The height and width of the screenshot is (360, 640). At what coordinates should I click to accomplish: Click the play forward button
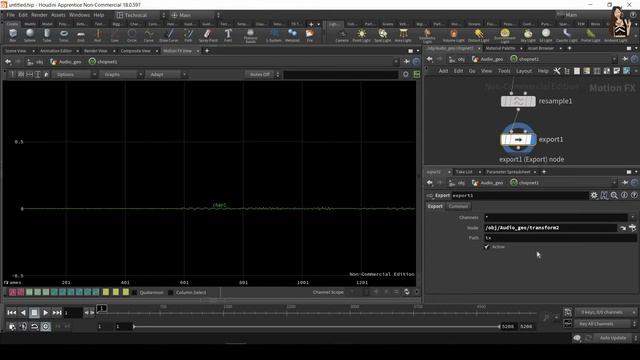(x=45, y=313)
